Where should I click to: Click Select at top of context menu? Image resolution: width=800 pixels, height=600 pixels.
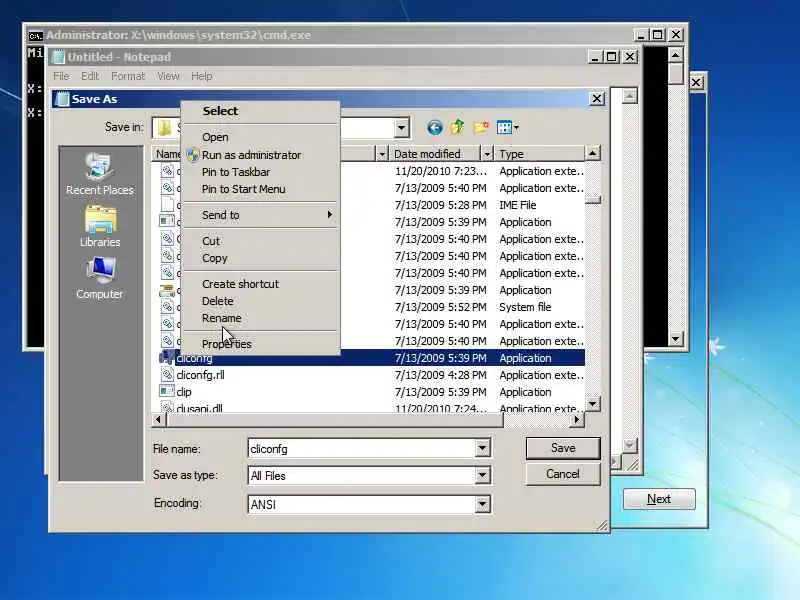pyautogui.click(x=220, y=111)
